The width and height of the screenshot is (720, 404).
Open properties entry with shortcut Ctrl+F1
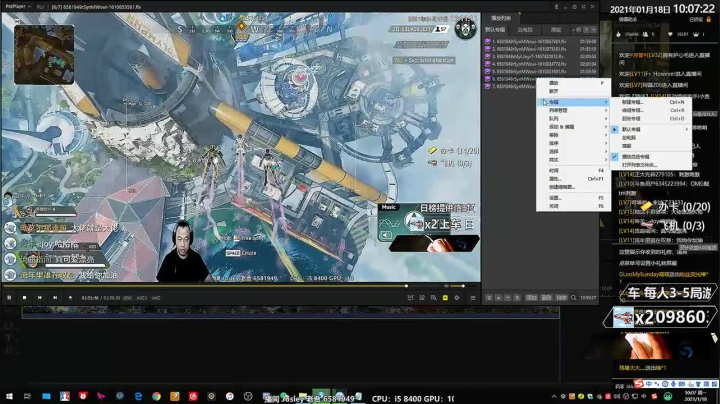pos(574,179)
